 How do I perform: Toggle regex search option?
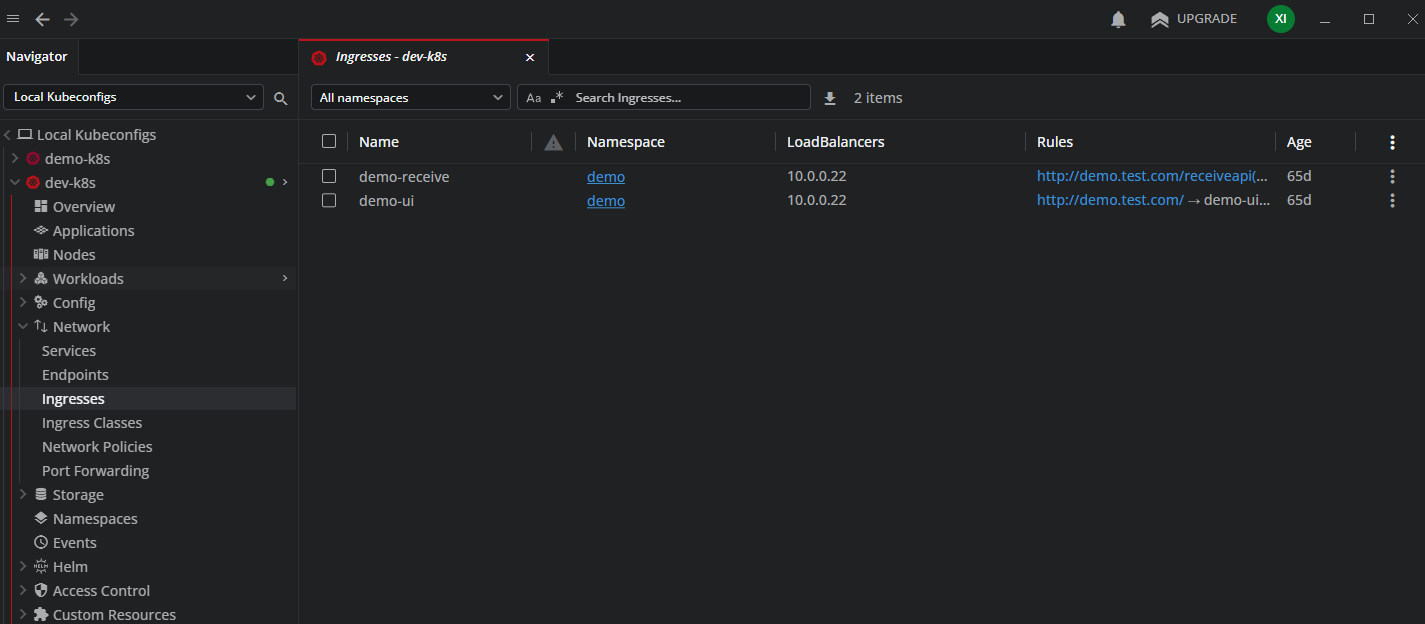pyautogui.click(x=557, y=98)
